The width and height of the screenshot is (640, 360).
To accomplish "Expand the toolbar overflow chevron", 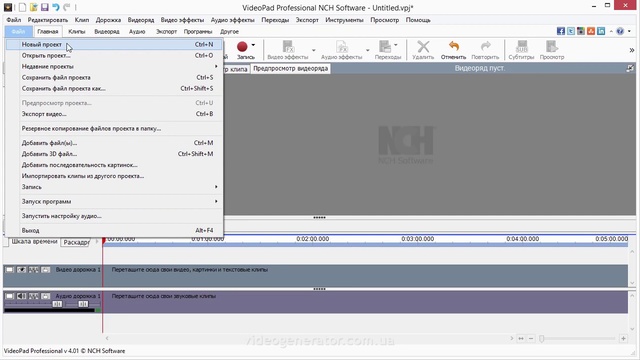I will coord(632,50).
